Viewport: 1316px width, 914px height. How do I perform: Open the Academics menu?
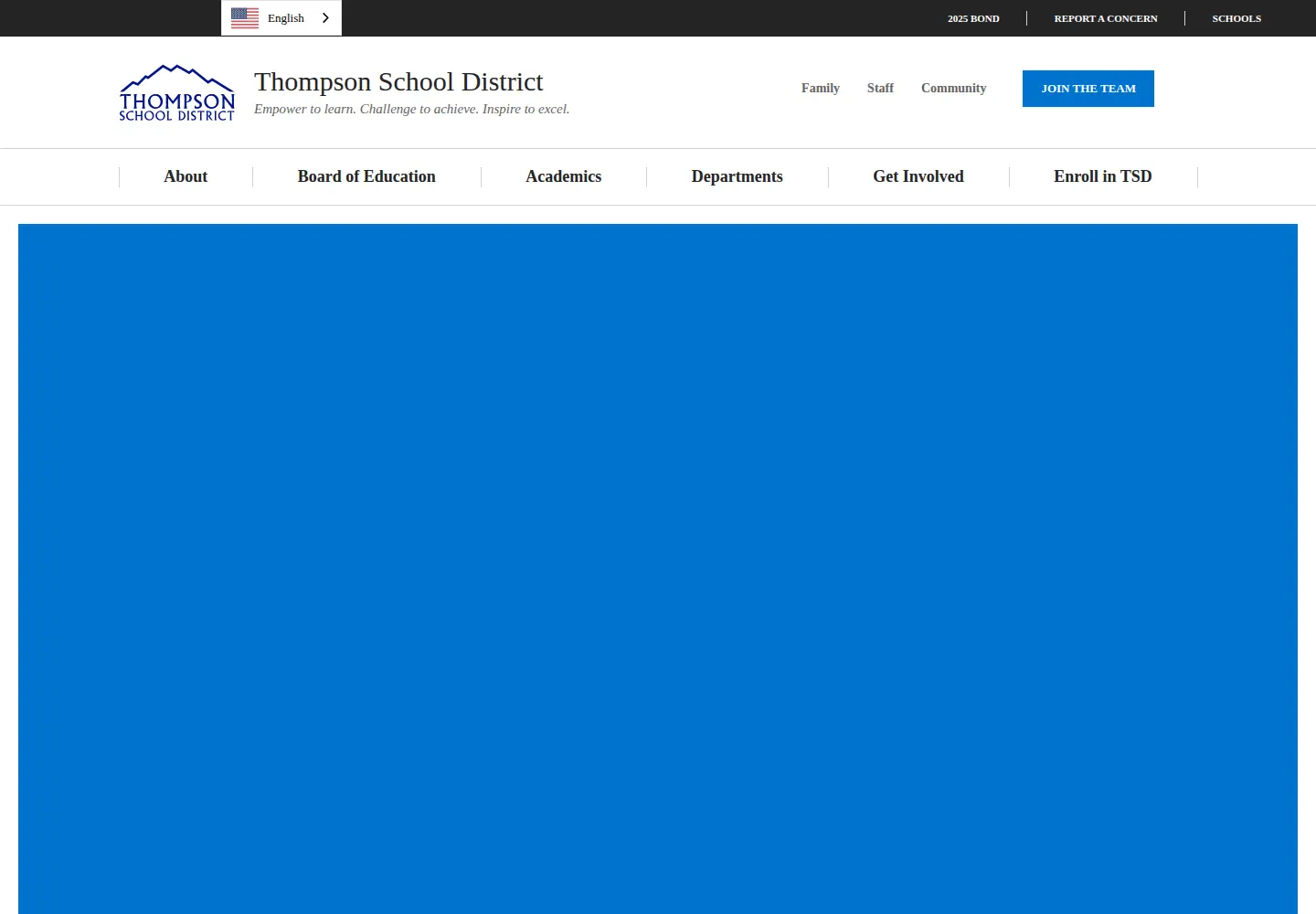click(564, 176)
